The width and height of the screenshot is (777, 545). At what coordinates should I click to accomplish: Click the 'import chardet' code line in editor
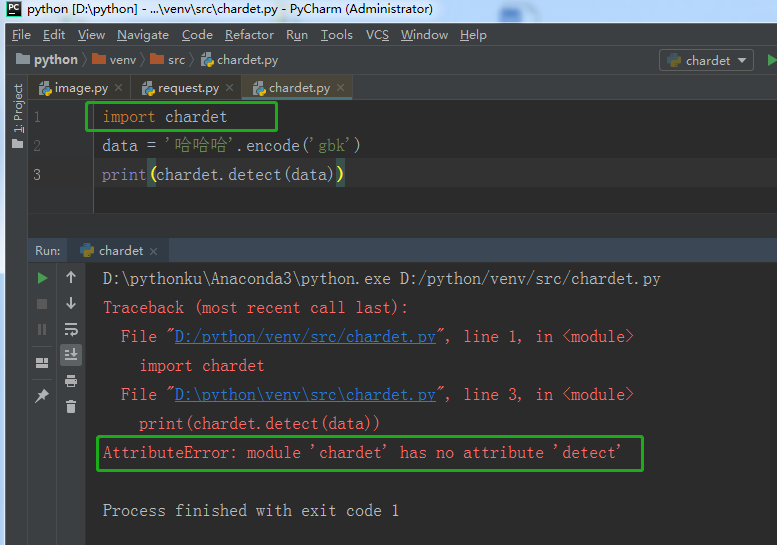pyautogui.click(x=165, y=117)
